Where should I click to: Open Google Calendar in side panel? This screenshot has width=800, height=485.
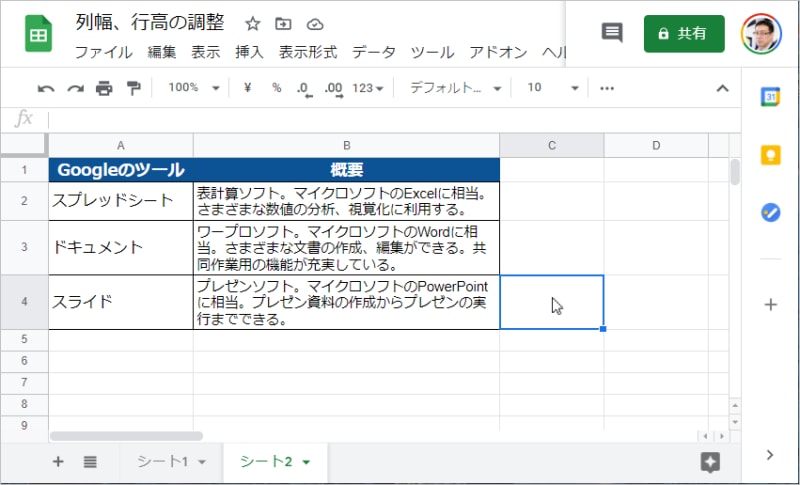pos(770,97)
